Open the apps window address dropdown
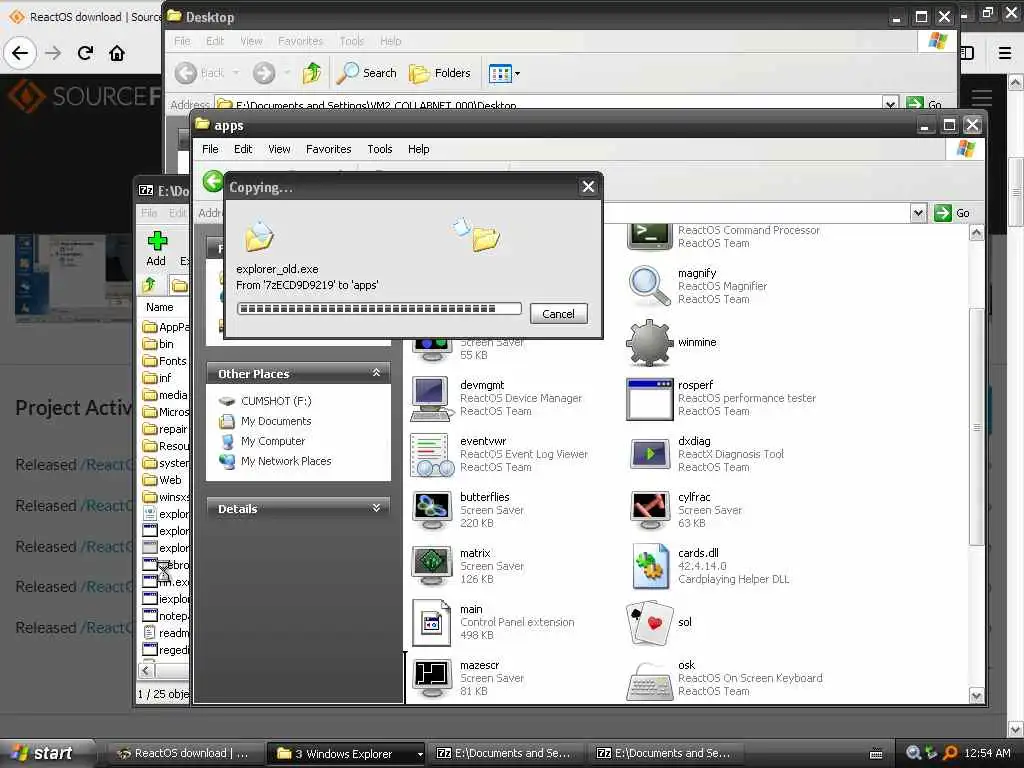The width and height of the screenshot is (1024, 768). [x=918, y=213]
